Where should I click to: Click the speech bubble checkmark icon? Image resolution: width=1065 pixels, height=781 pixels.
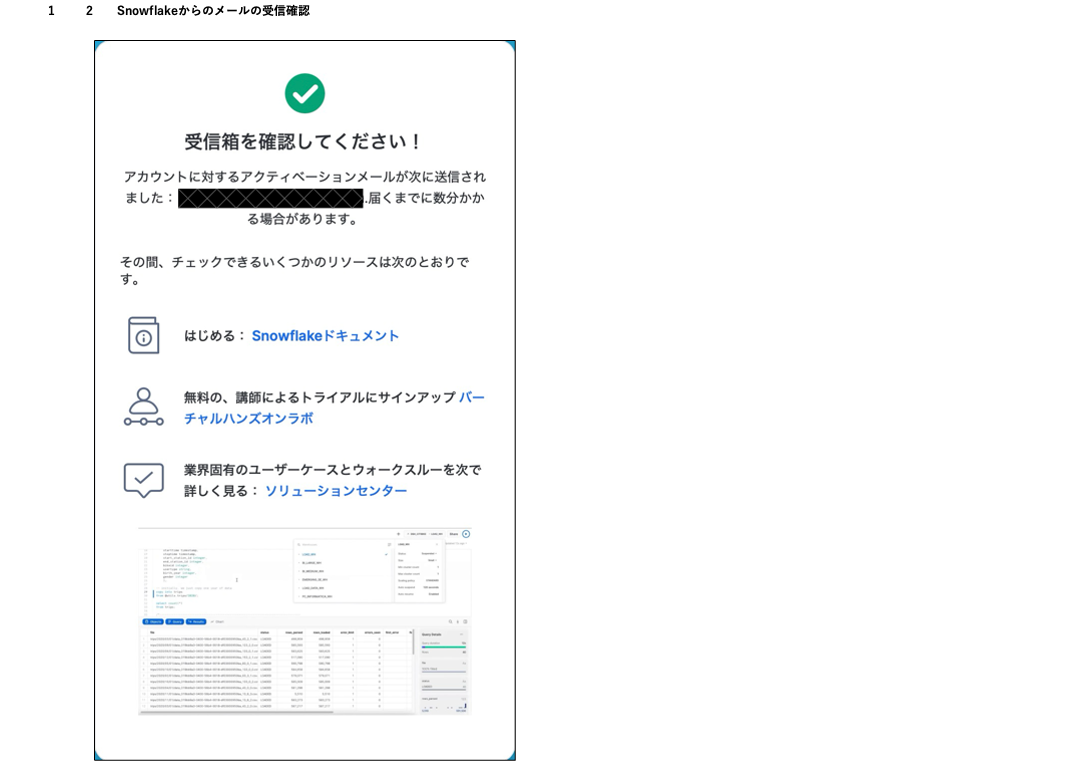click(x=143, y=480)
